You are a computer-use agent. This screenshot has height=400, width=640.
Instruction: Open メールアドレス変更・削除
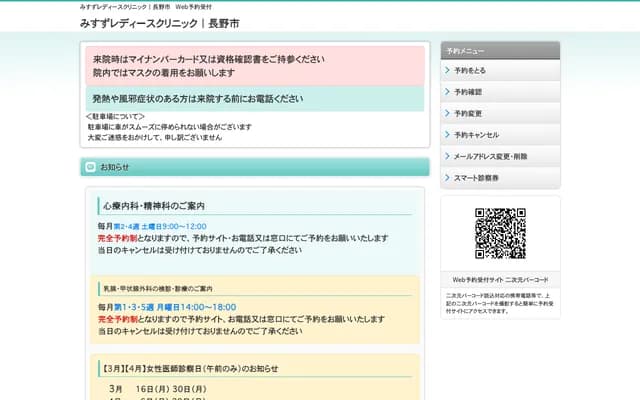tap(500, 156)
